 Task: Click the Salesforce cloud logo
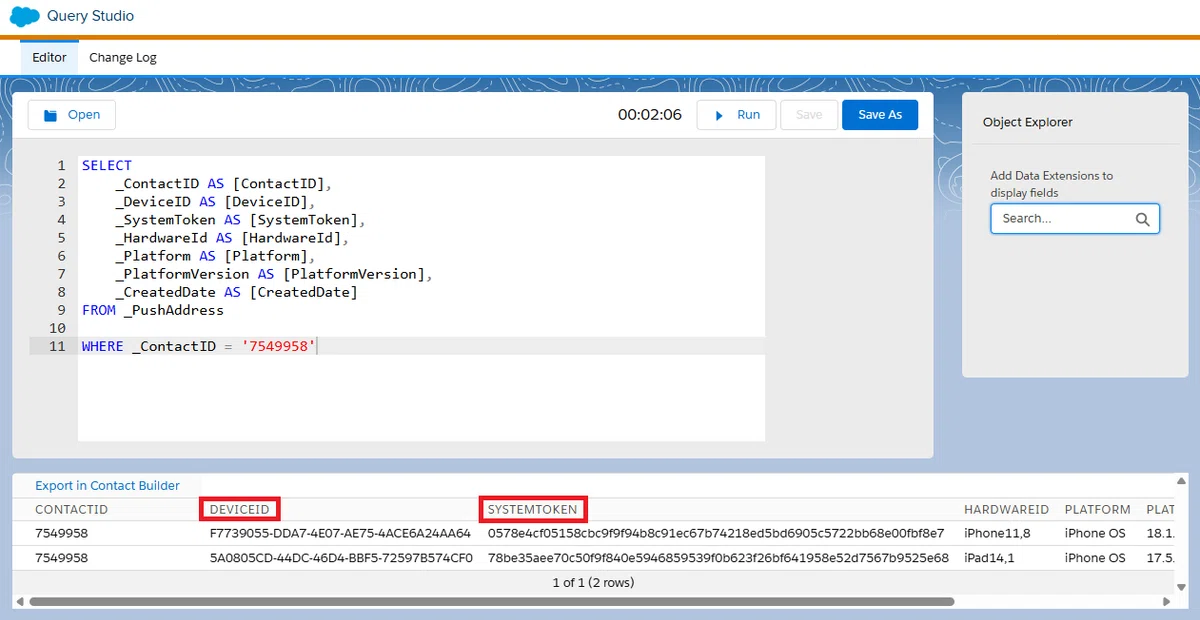[24, 16]
